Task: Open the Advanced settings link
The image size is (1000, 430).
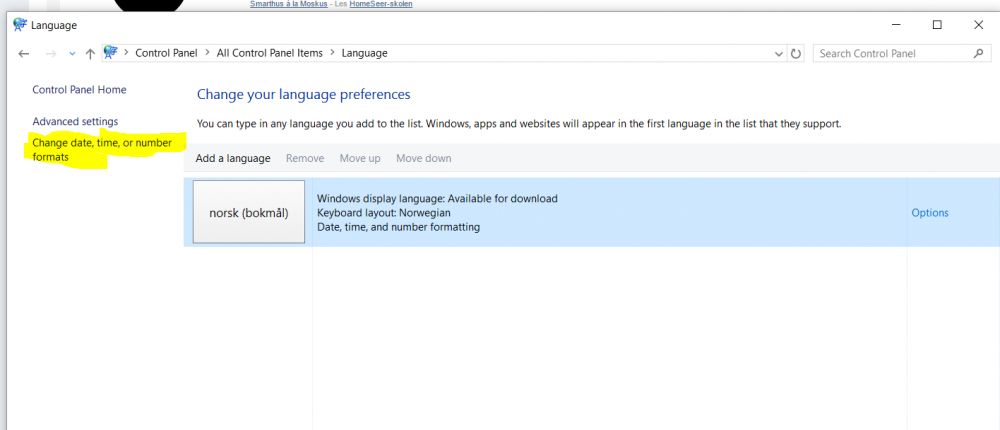Action: click(75, 122)
